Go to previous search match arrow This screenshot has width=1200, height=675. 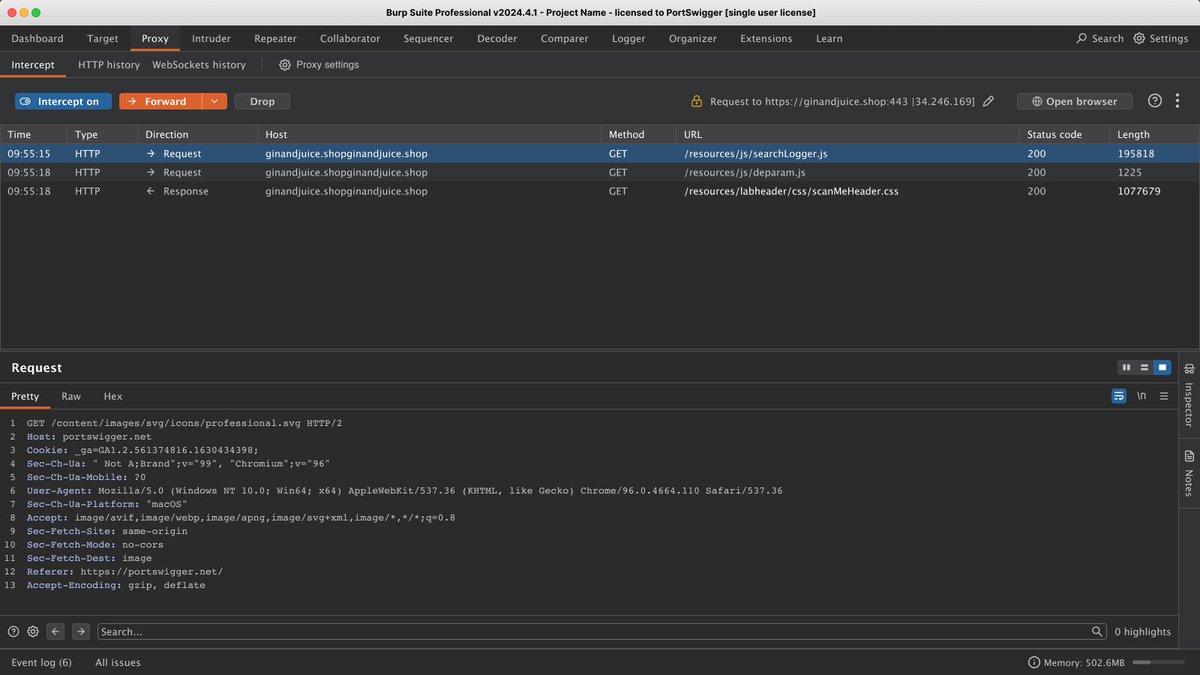[56, 632]
